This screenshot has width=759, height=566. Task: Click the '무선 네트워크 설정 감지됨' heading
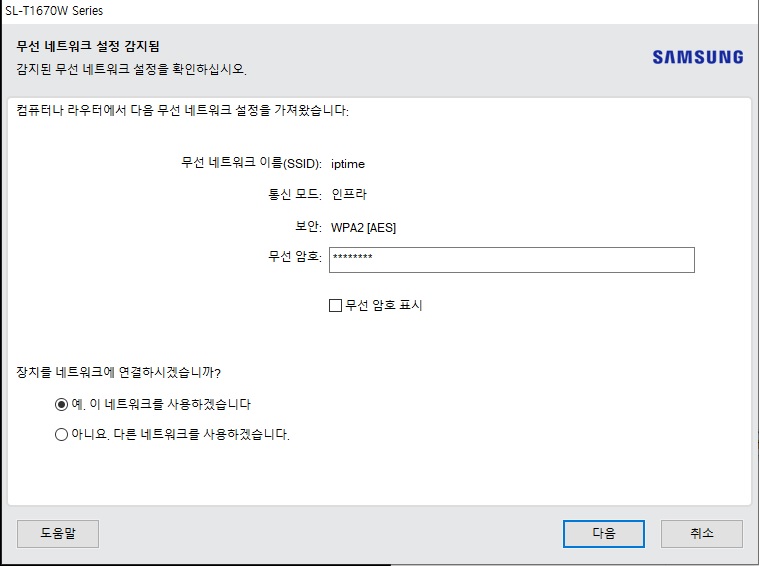tap(88, 46)
